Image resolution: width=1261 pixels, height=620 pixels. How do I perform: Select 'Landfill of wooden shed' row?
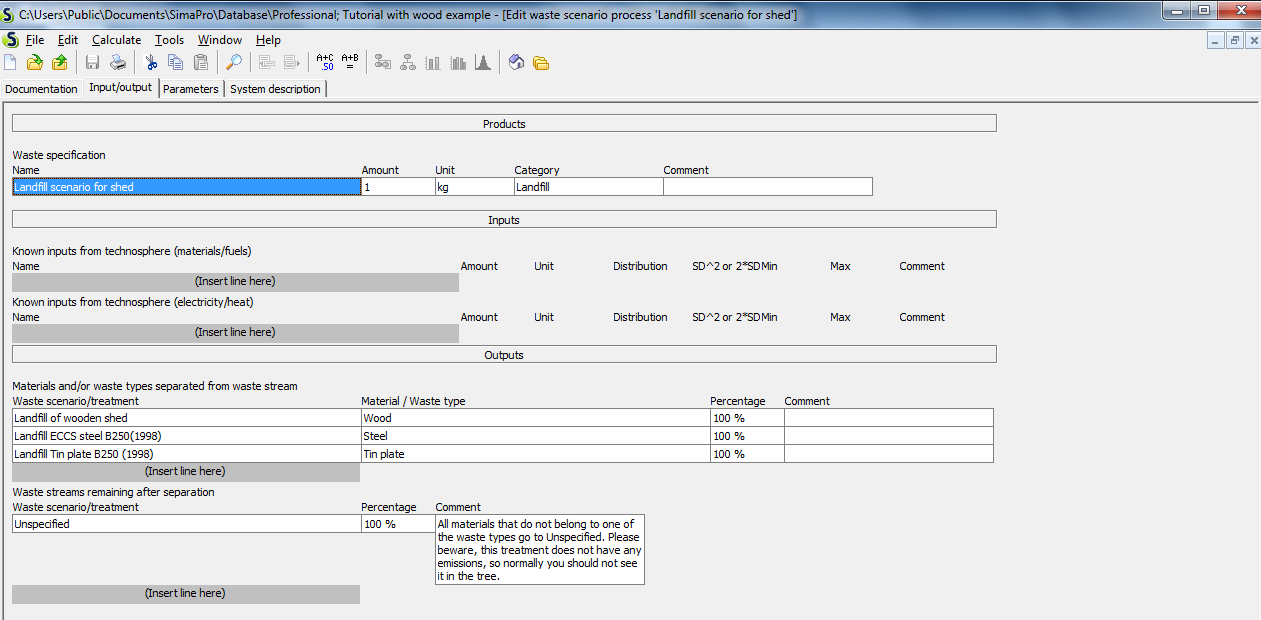[186, 418]
